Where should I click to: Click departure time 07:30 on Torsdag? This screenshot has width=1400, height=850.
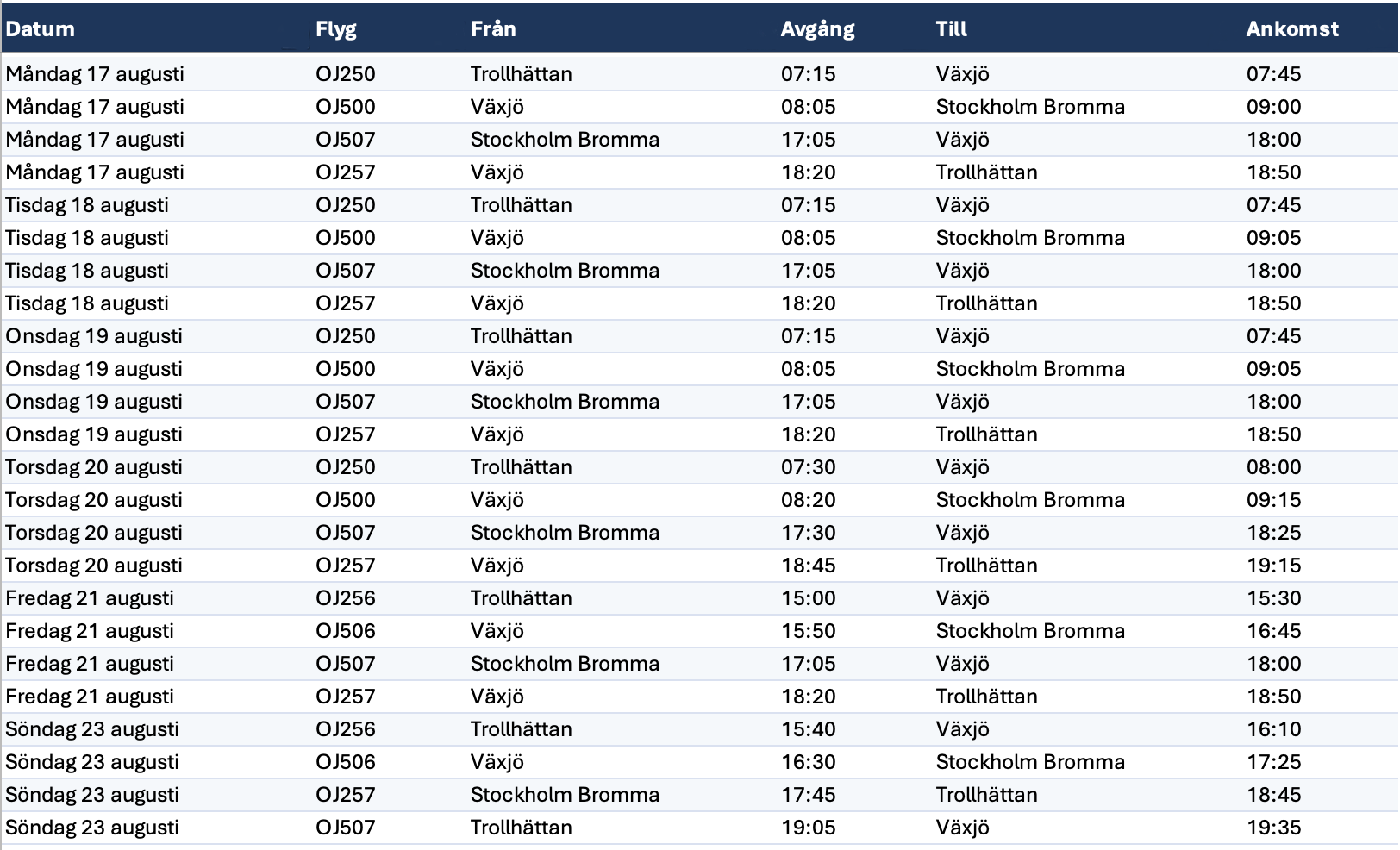point(808,467)
